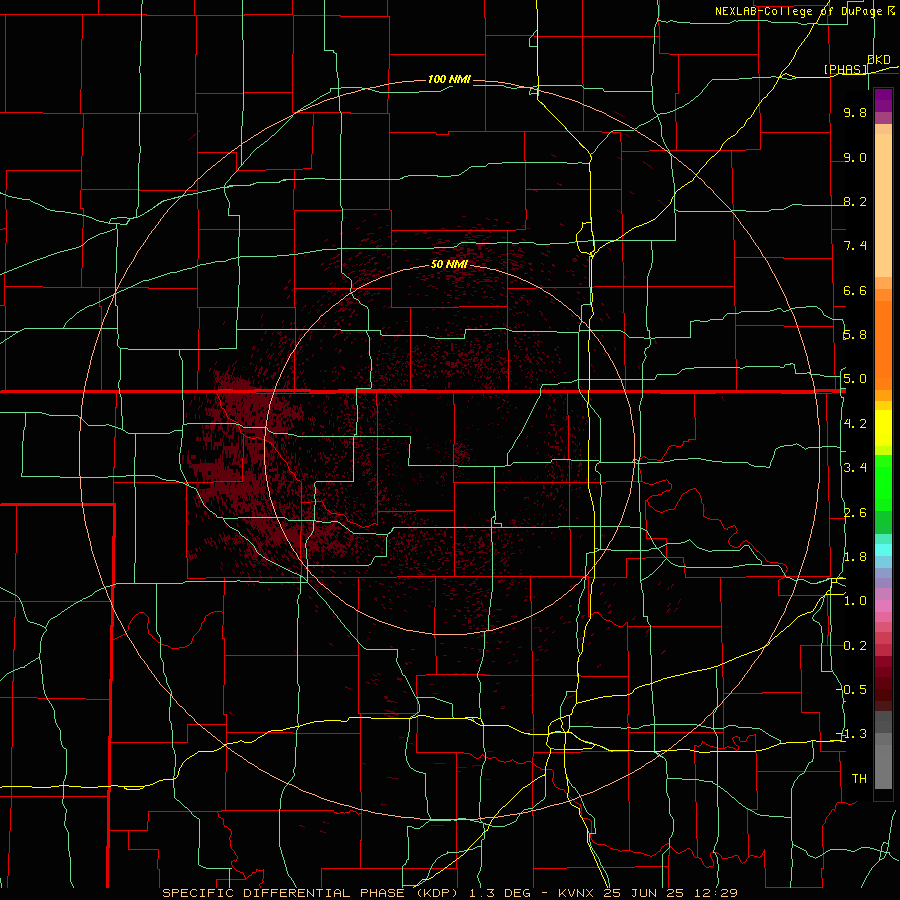Click the 1.3 DEG elevation text
This screenshot has height=900, width=900.
[500, 893]
